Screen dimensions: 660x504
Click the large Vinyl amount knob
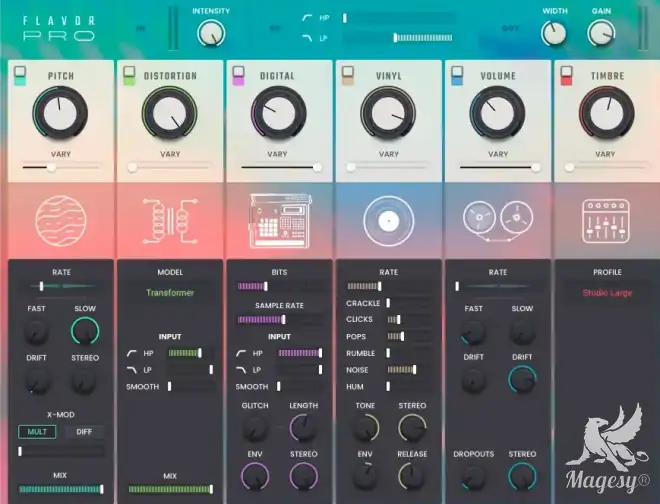[388, 113]
